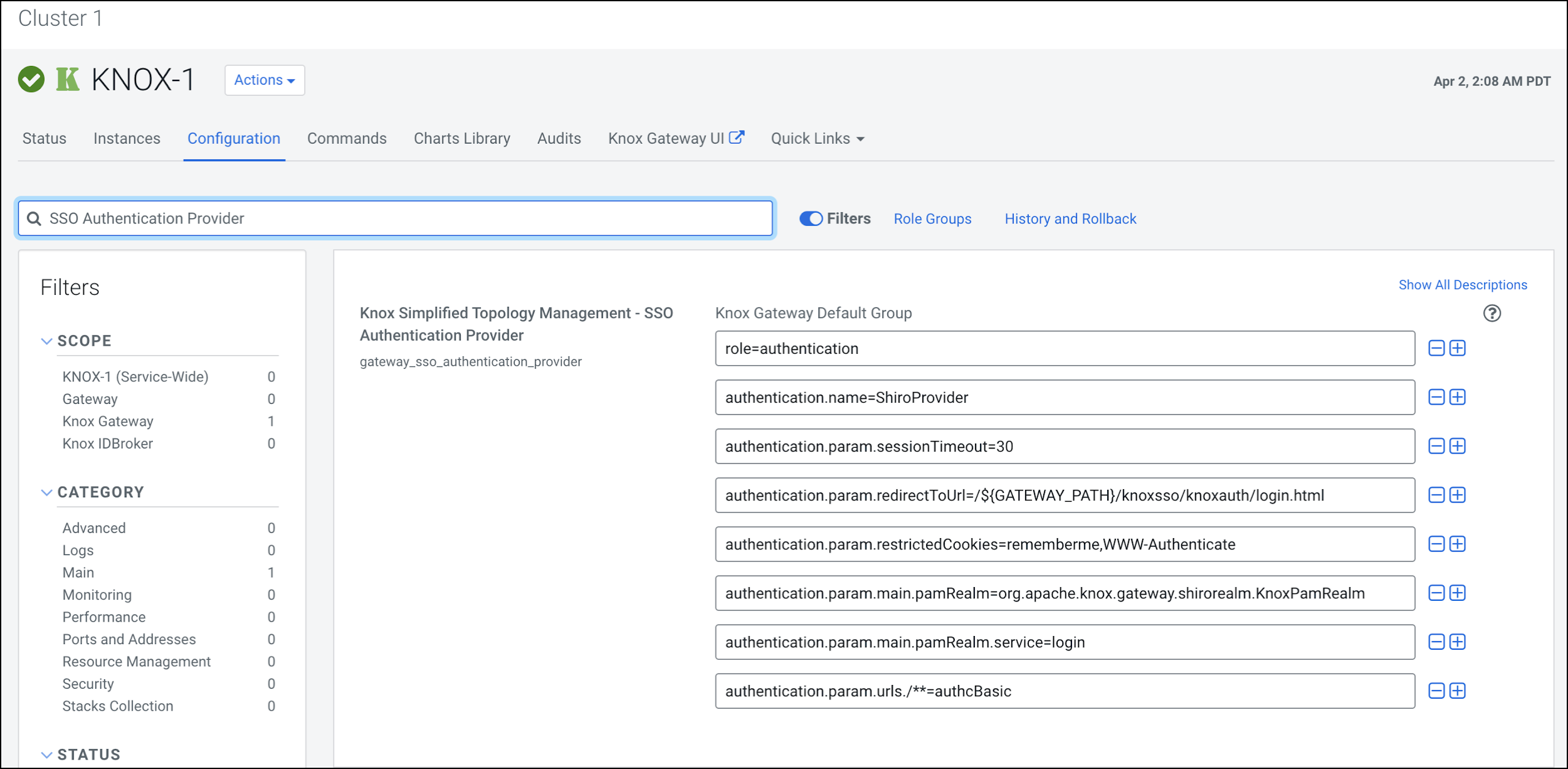Viewport: 1568px width, 769px height.
Task: Add row after authentication.name=ShiroProvider with plus icon
Action: pos(1458,397)
